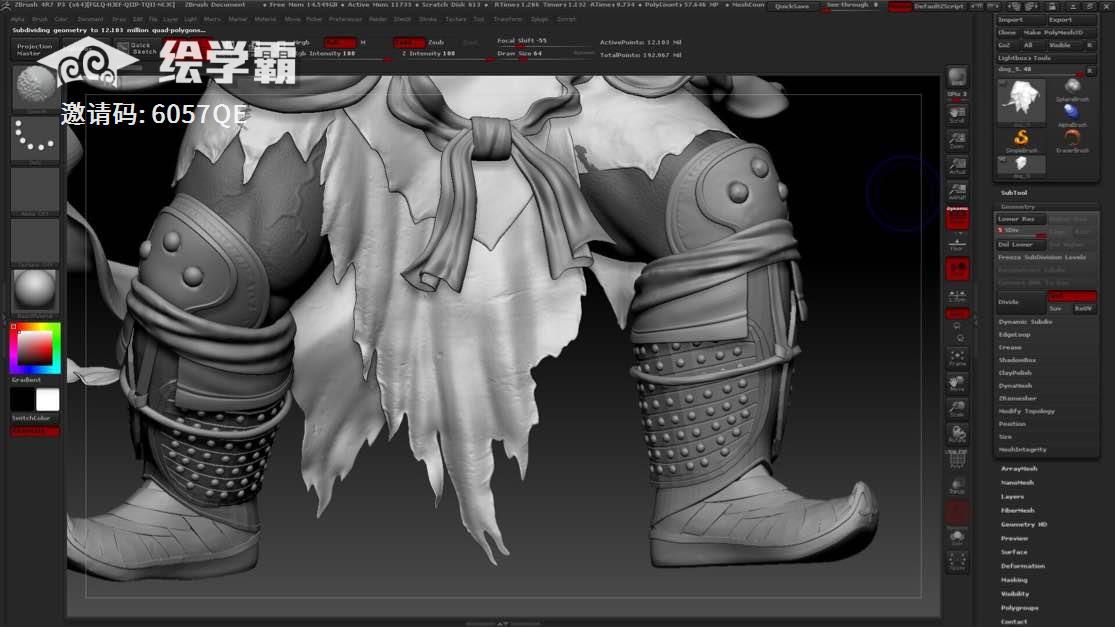Expand the Deformation section

1023,566
